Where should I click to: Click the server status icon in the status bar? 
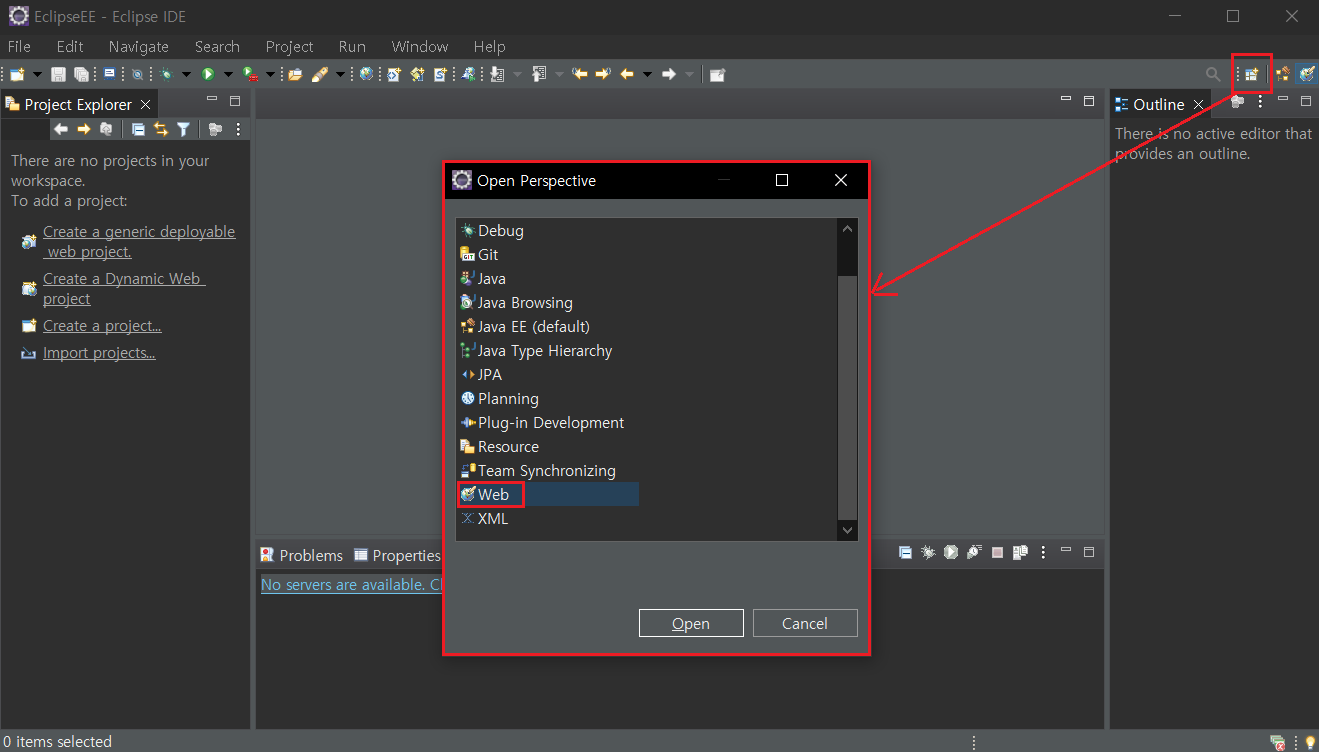pyautogui.click(x=1278, y=742)
